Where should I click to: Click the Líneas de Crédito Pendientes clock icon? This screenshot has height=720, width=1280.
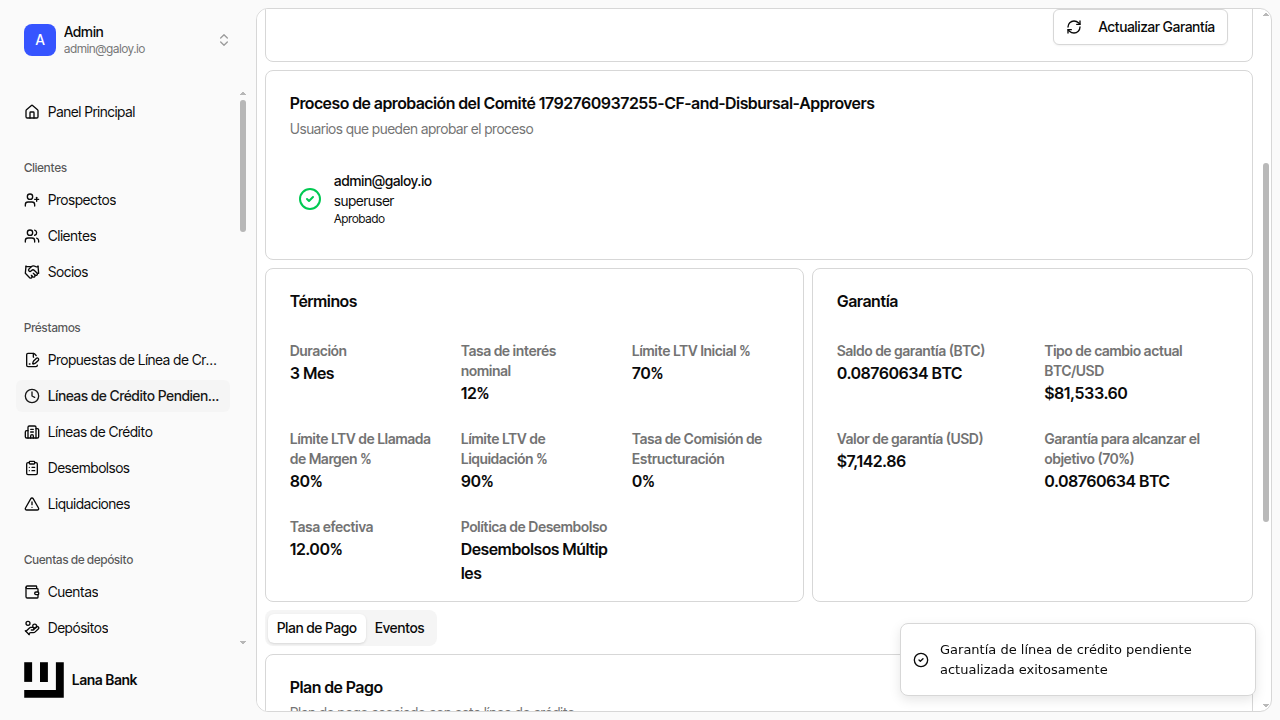pos(32,396)
